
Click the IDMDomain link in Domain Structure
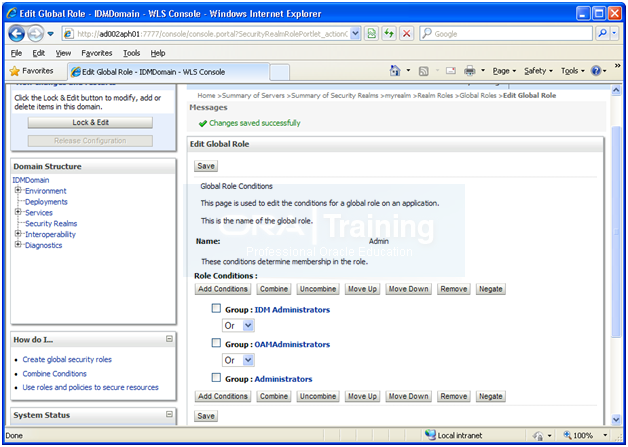click(31, 180)
